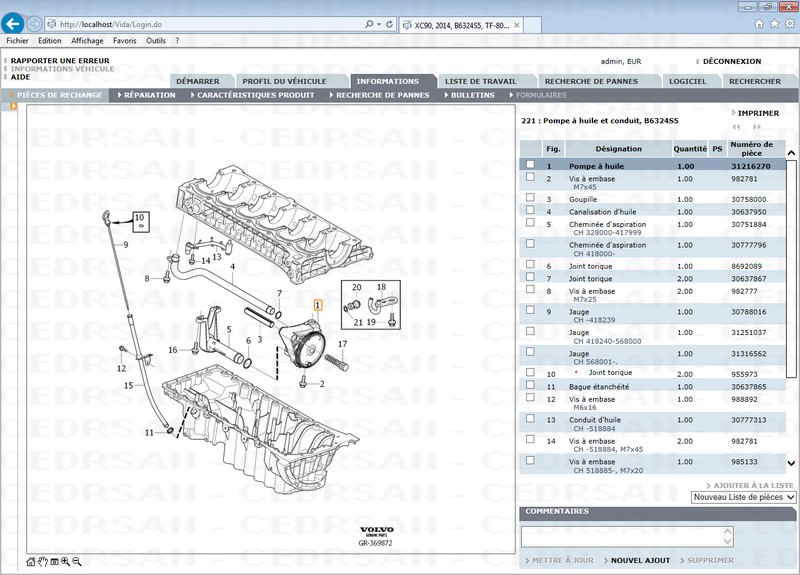Switch to the Liste de travail tab
The image size is (800, 575).
480,81
